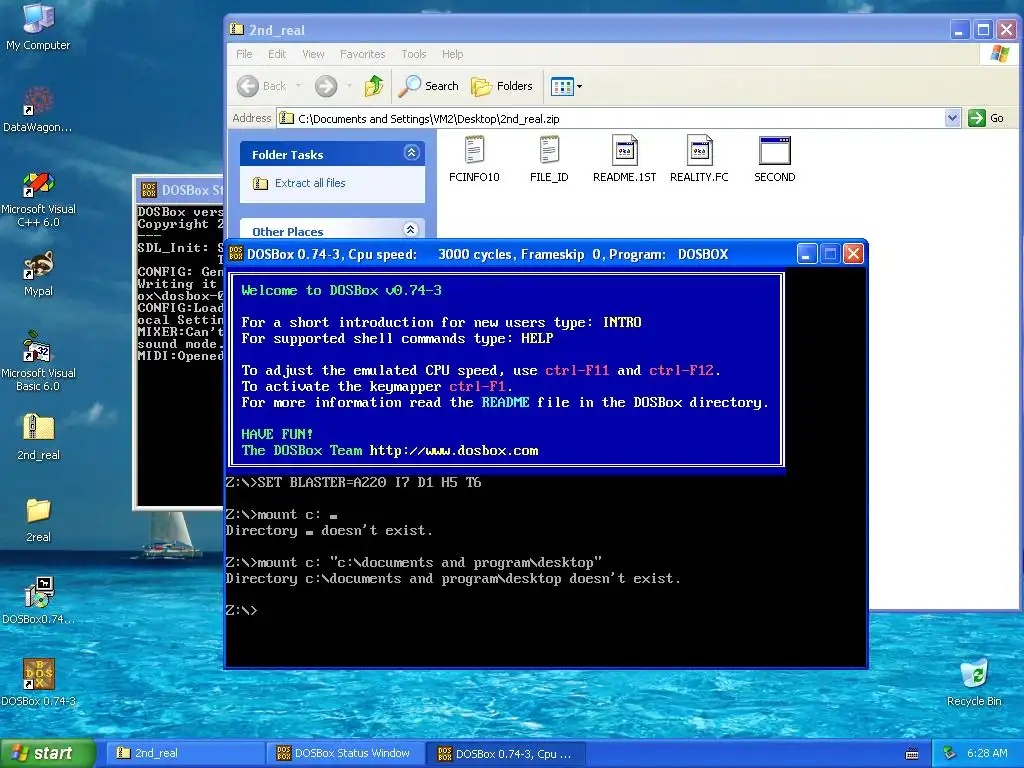1024x768 pixels.
Task: Click the system tray notification icon
Action: click(950, 753)
